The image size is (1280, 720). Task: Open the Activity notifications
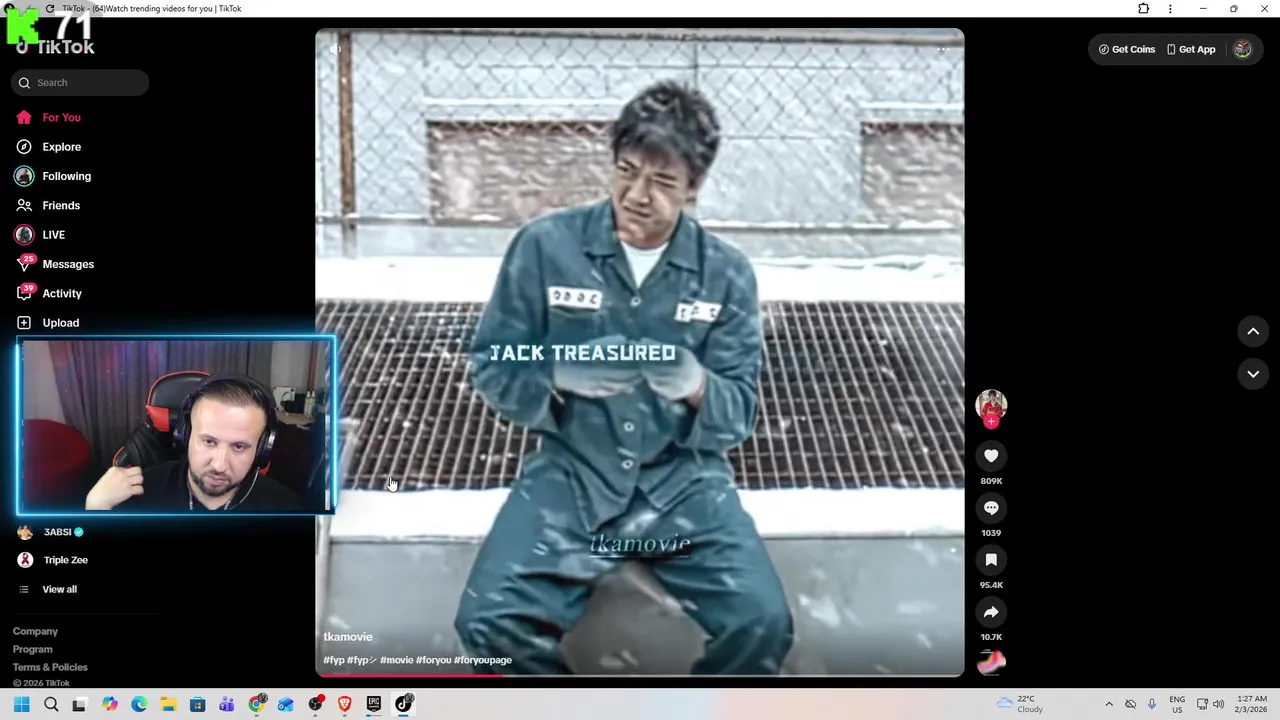62,293
